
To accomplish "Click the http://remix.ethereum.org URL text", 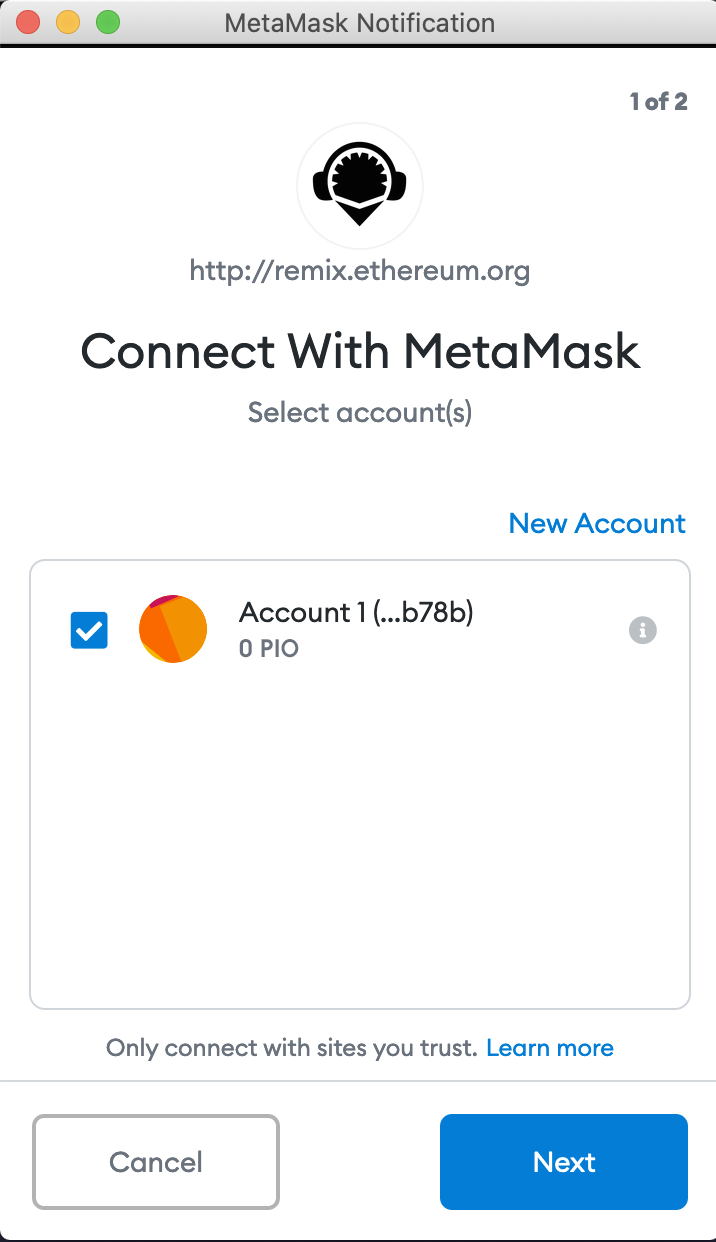I will click(360, 270).
